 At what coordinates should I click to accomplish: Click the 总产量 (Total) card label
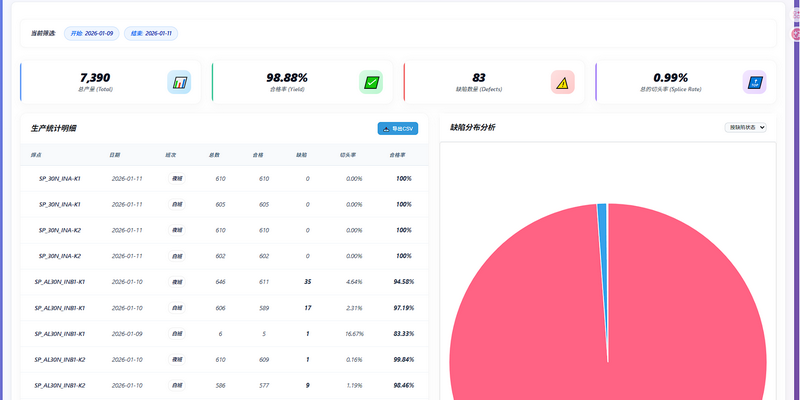(95, 89)
